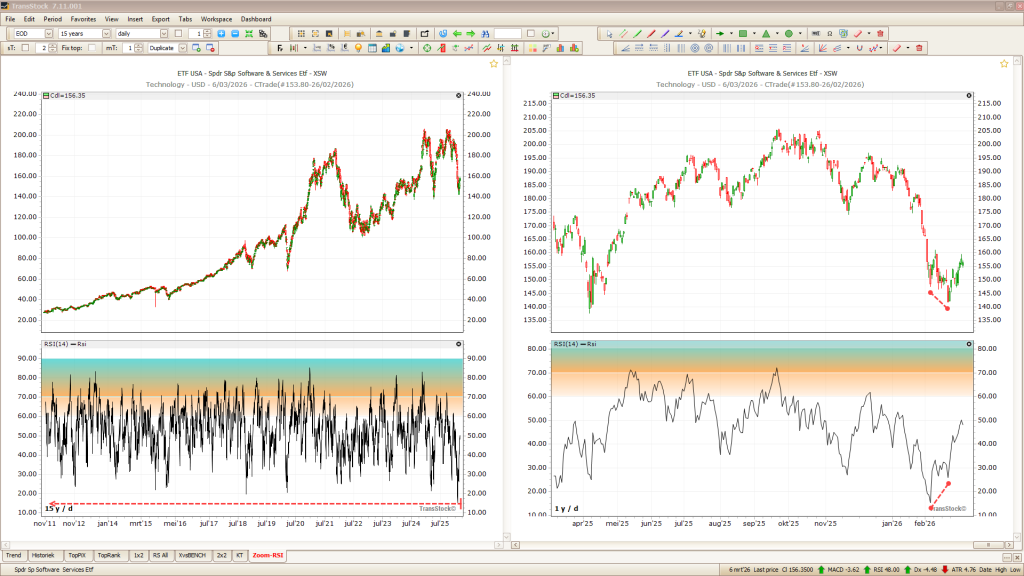Switch to the Historiek tab
The width and height of the screenshot is (1024, 576).
43,555
